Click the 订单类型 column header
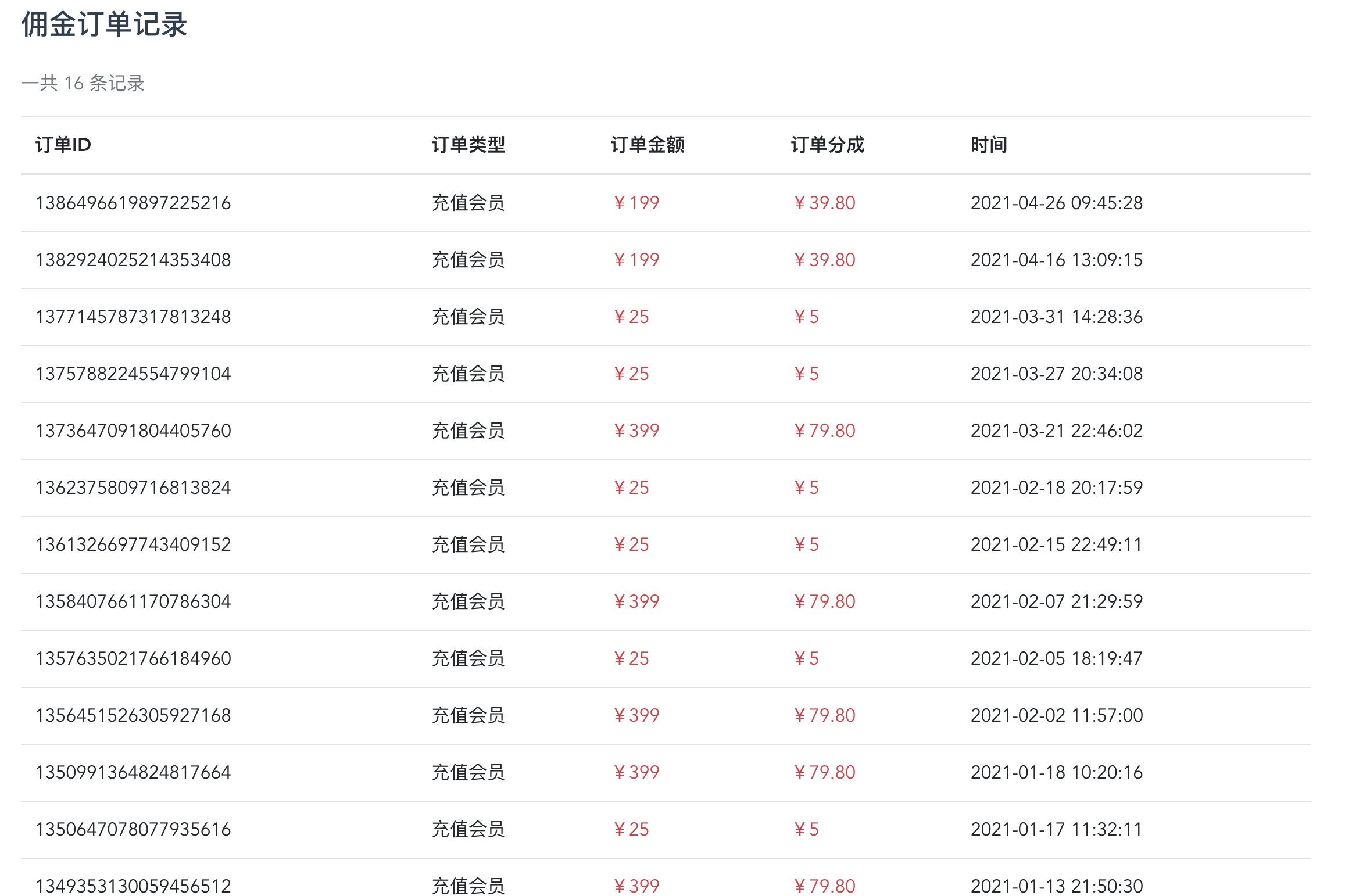 point(468,145)
